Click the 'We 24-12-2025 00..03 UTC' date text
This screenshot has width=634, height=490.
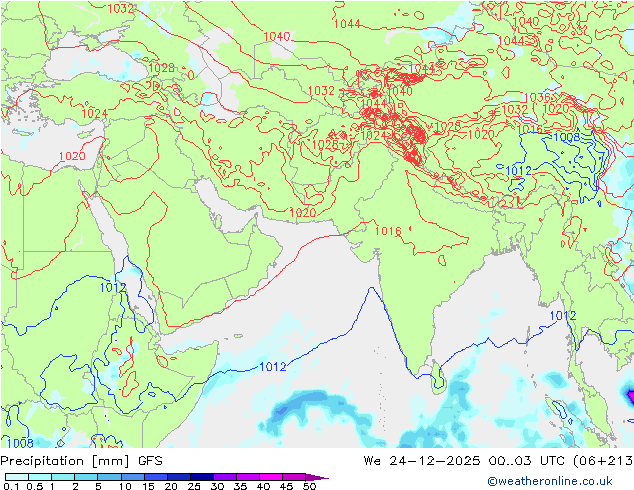pyautogui.click(x=466, y=461)
